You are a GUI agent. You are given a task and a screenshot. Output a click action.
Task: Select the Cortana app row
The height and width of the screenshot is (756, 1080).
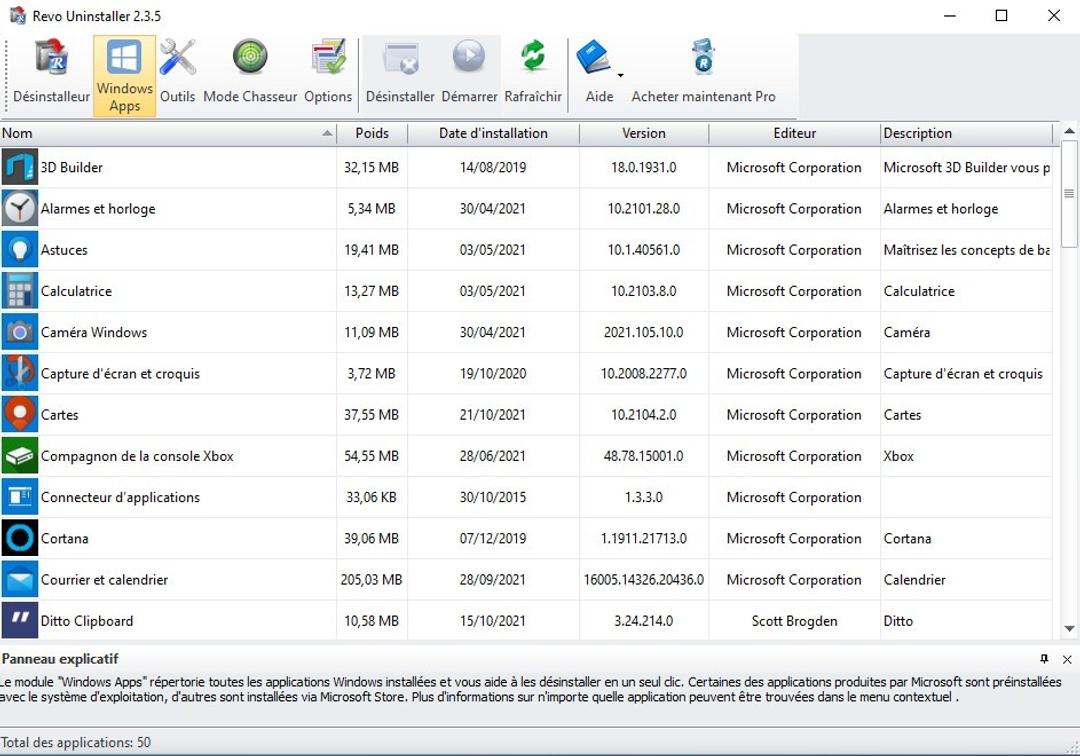pyautogui.click(x=64, y=538)
